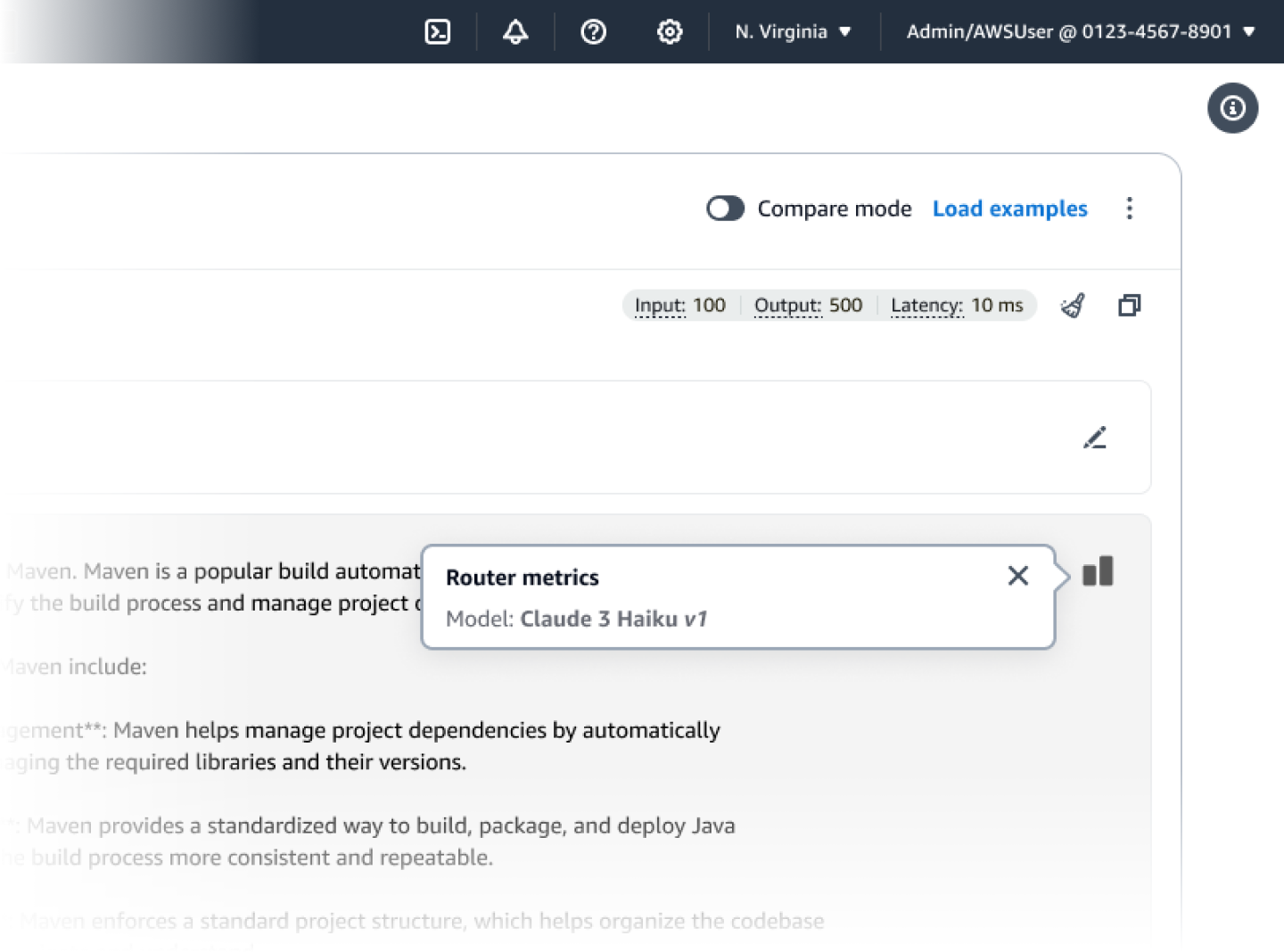Open the info panel circle icon
Screen dimensions: 1284x952
coord(1232,109)
